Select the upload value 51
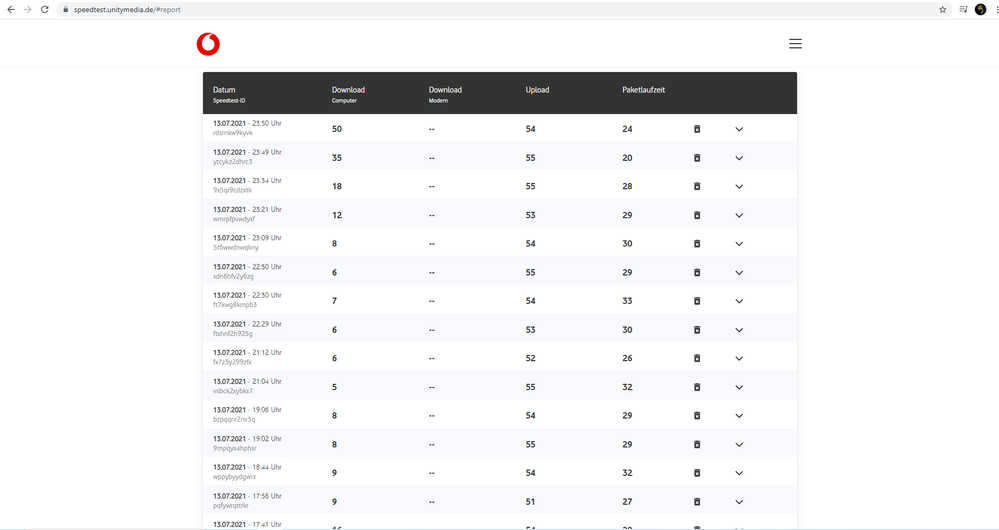The width and height of the screenshot is (999, 530). [530, 502]
